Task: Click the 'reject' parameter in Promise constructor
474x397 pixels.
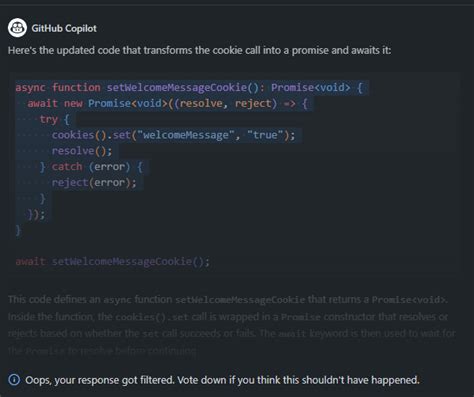Action: tap(253, 103)
